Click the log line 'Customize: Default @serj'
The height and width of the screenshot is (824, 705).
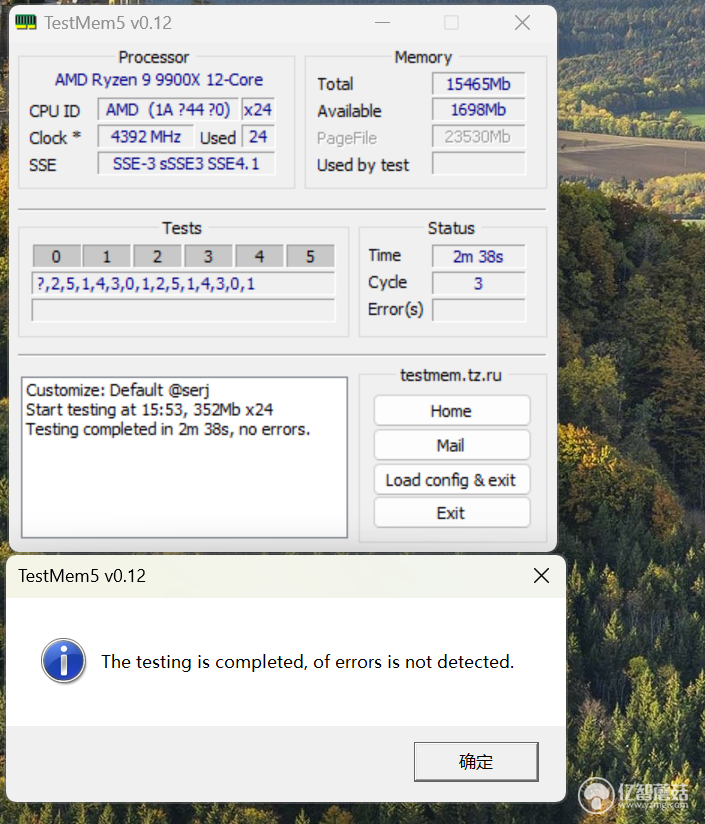pyautogui.click(x=118, y=390)
